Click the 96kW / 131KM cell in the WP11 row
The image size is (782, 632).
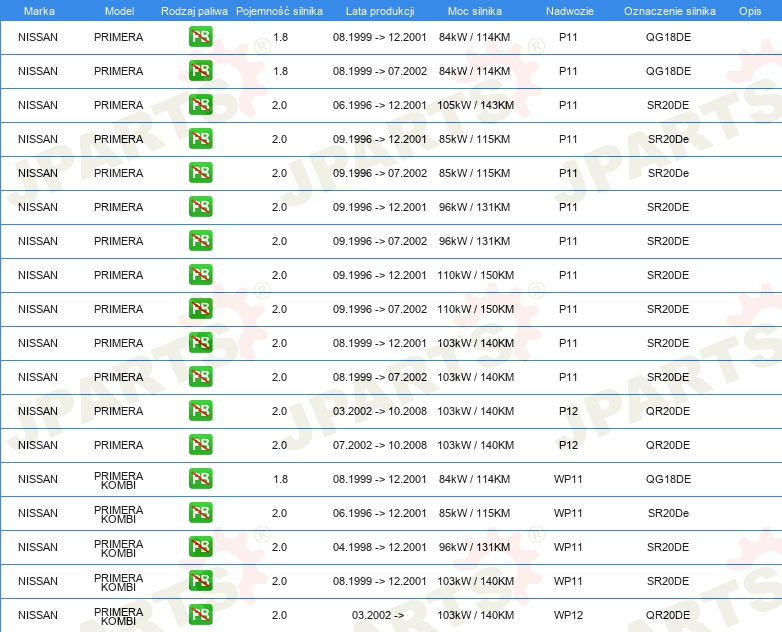click(474, 547)
